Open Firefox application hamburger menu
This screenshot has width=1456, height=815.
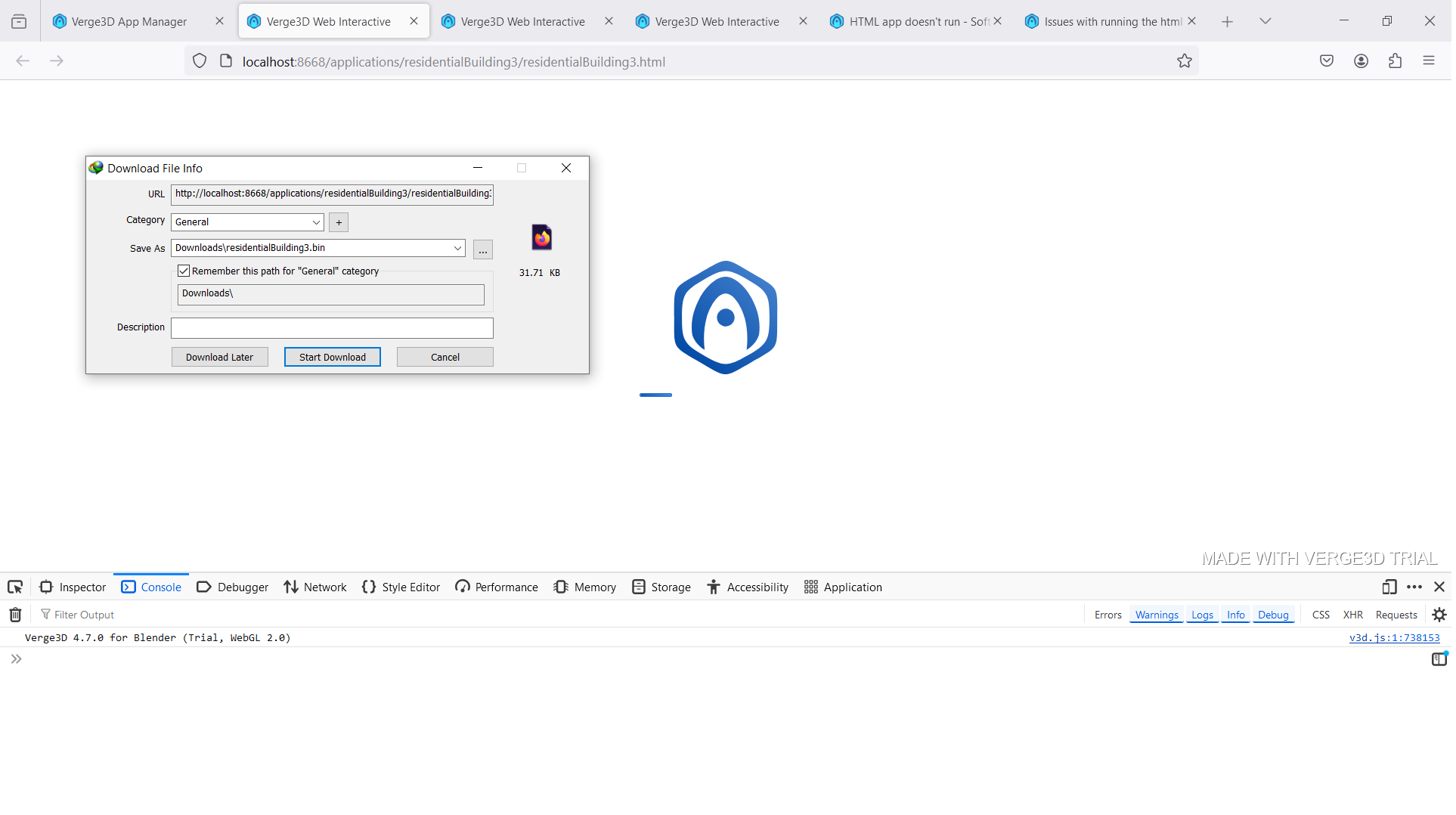point(1428,61)
